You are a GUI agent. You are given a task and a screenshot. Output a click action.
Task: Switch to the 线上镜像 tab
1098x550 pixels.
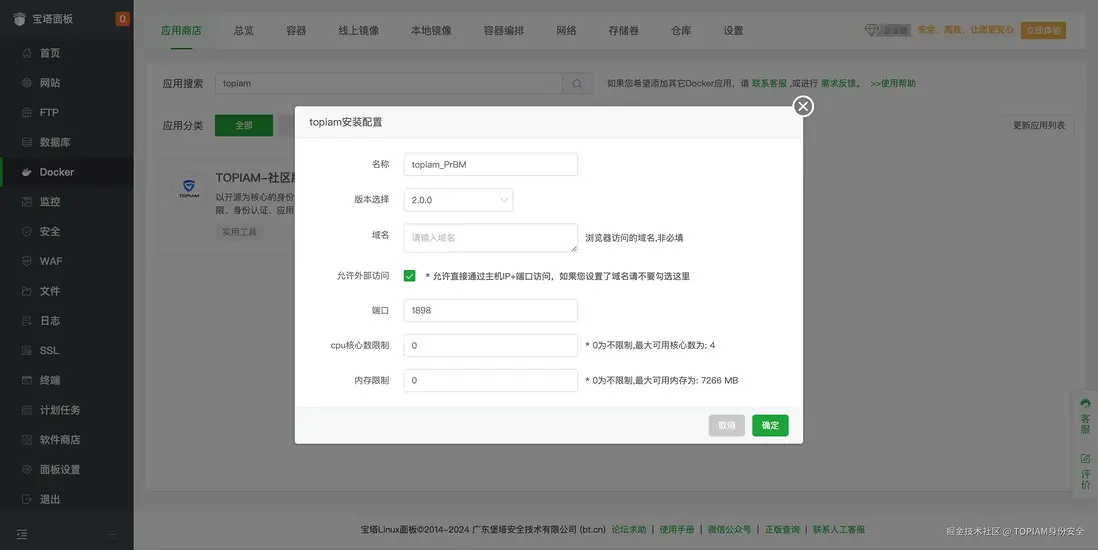[359, 31]
